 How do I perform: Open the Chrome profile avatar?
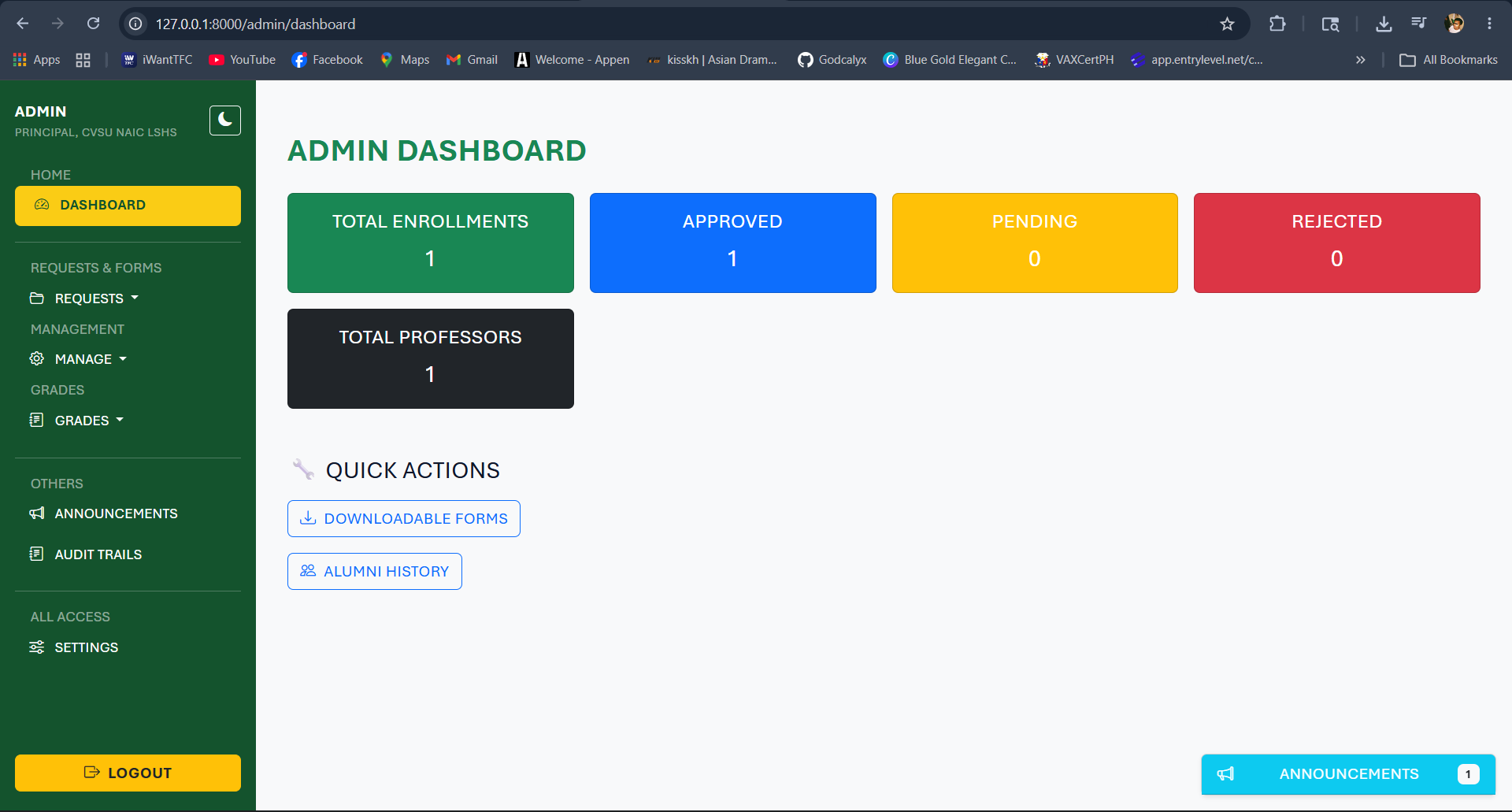(1455, 24)
